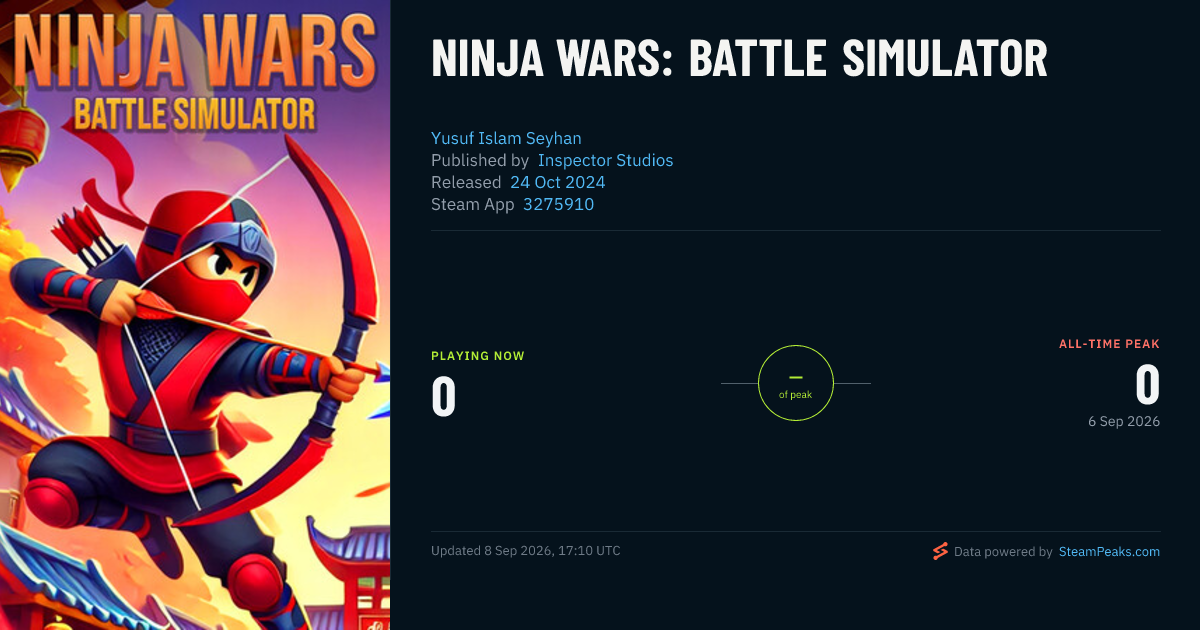Viewport: 1200px width, 630px height.
Task: Click the 6 Sep 2026 peak date
Action: point(1124,422)
